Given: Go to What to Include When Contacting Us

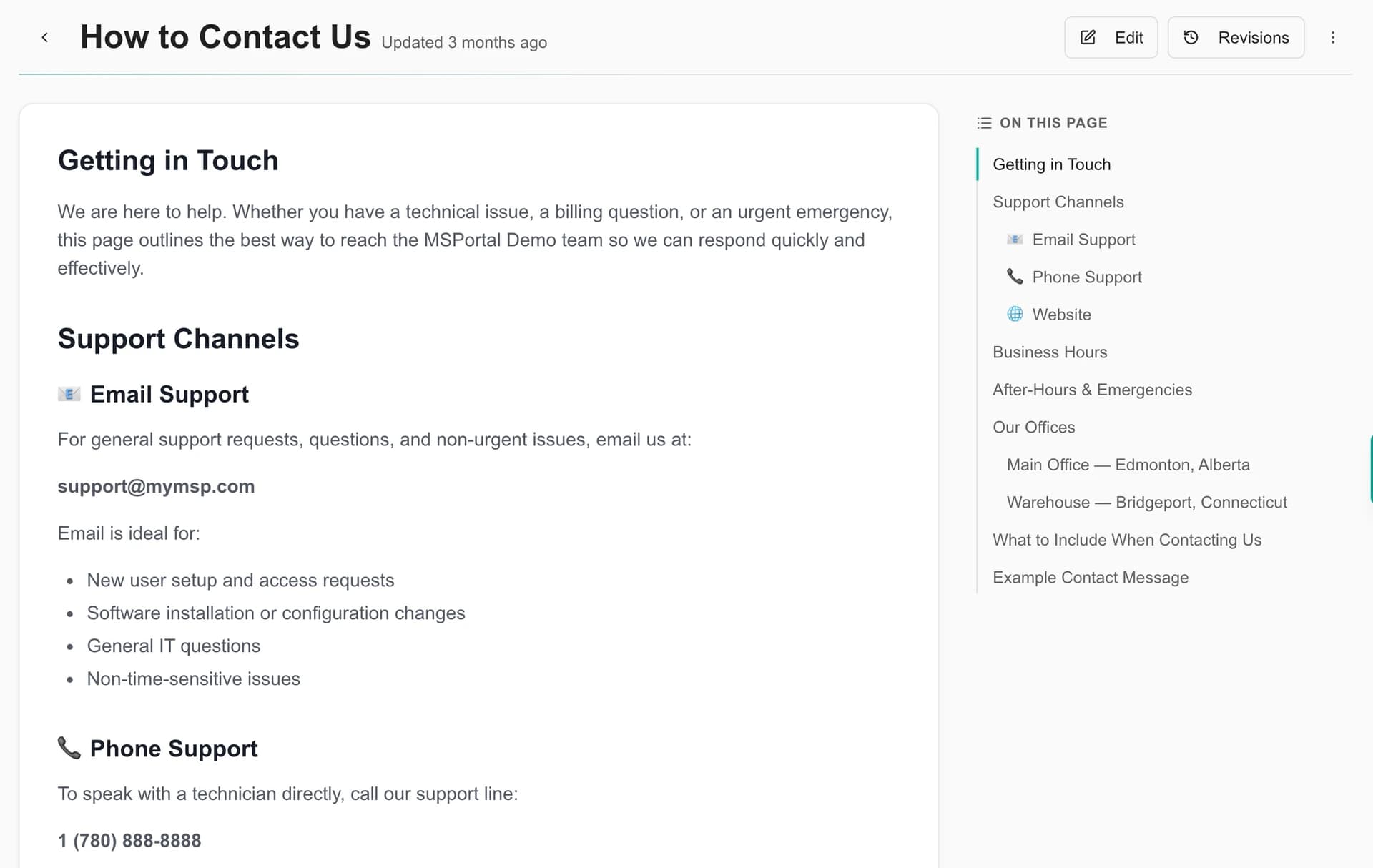Looking at the screenshot, I should [1127, 540].
